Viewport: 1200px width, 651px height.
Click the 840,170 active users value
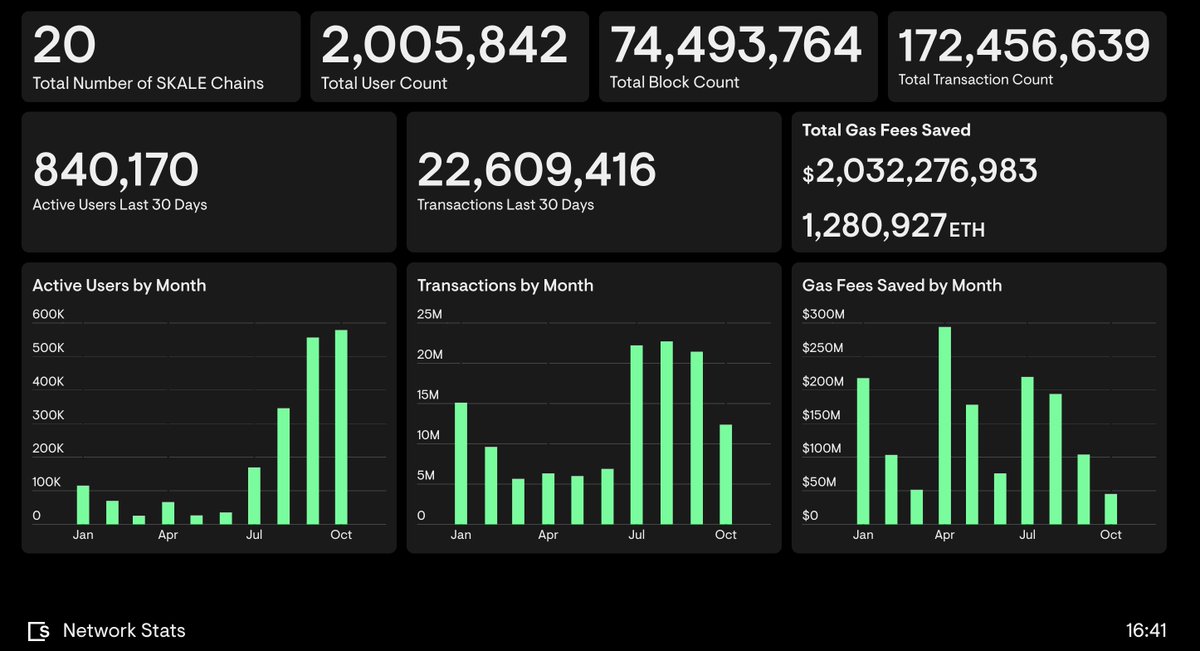click(116, 170)
